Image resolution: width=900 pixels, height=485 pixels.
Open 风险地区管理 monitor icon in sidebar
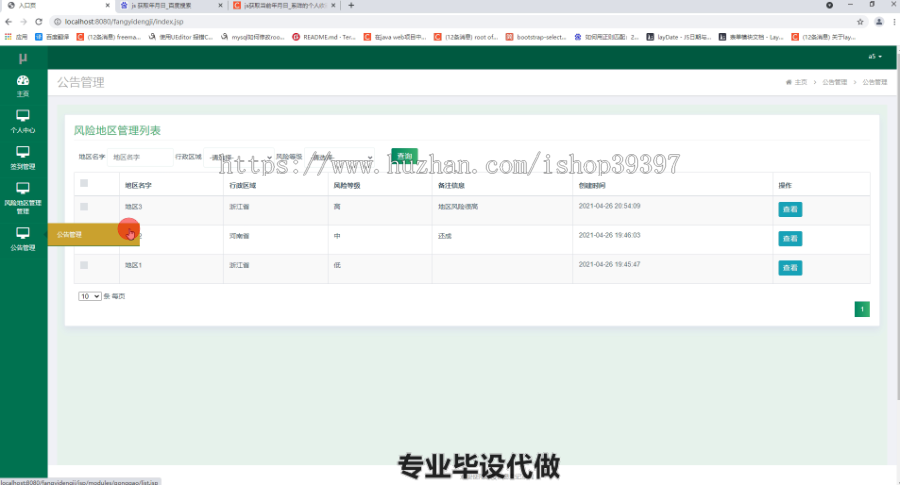tap(23, 188)
